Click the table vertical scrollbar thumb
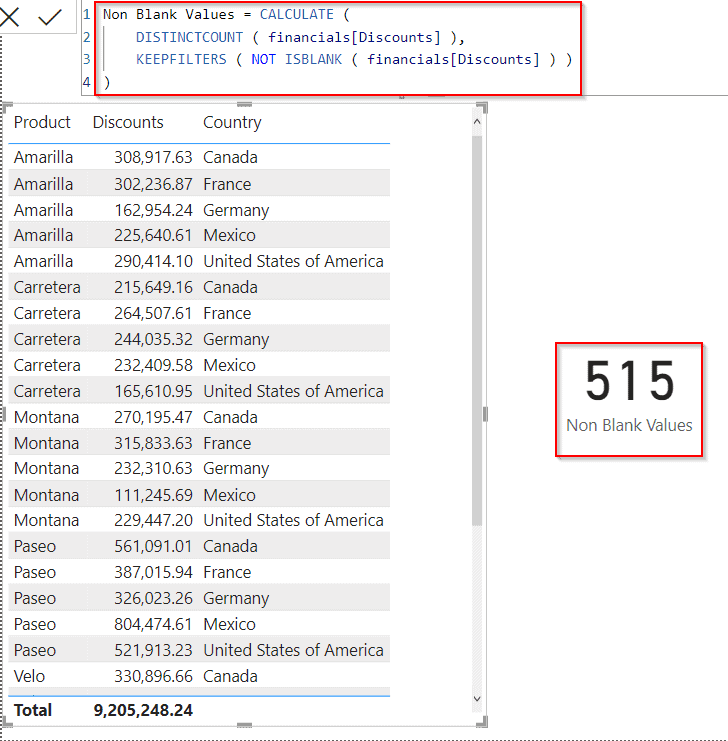This screenshot has width=728, height=741. coord(477,331)
